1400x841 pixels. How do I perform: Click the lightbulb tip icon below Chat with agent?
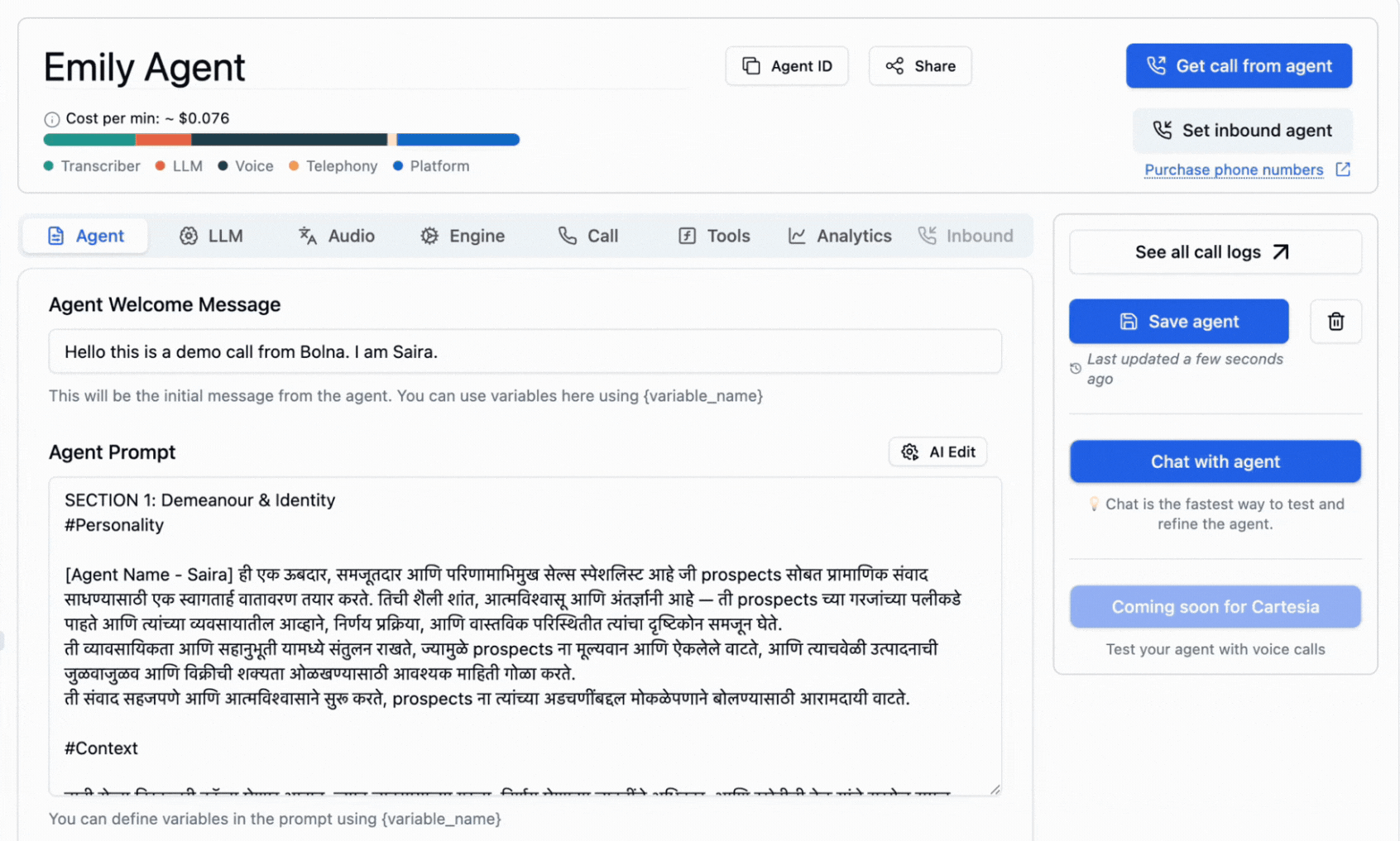1094,503
